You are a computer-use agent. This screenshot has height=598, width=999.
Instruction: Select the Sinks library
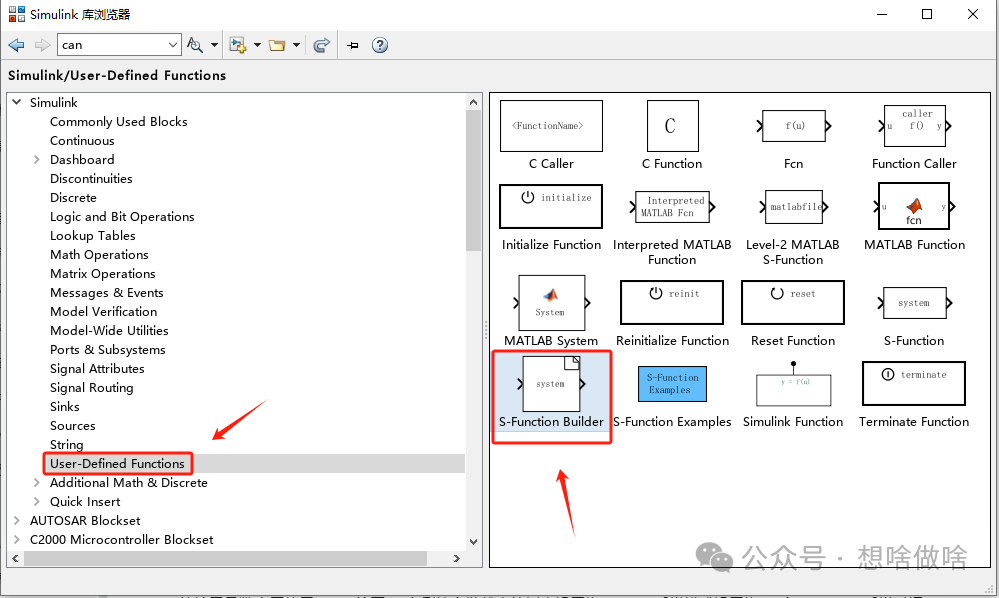64,406
